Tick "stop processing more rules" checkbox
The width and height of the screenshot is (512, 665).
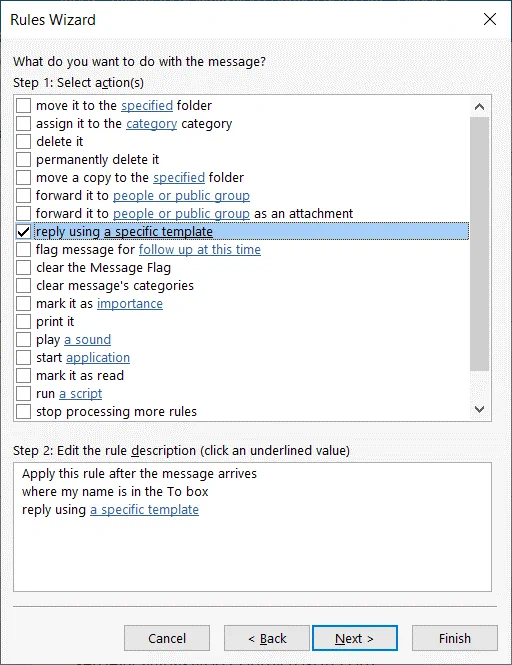coord(23,411)
